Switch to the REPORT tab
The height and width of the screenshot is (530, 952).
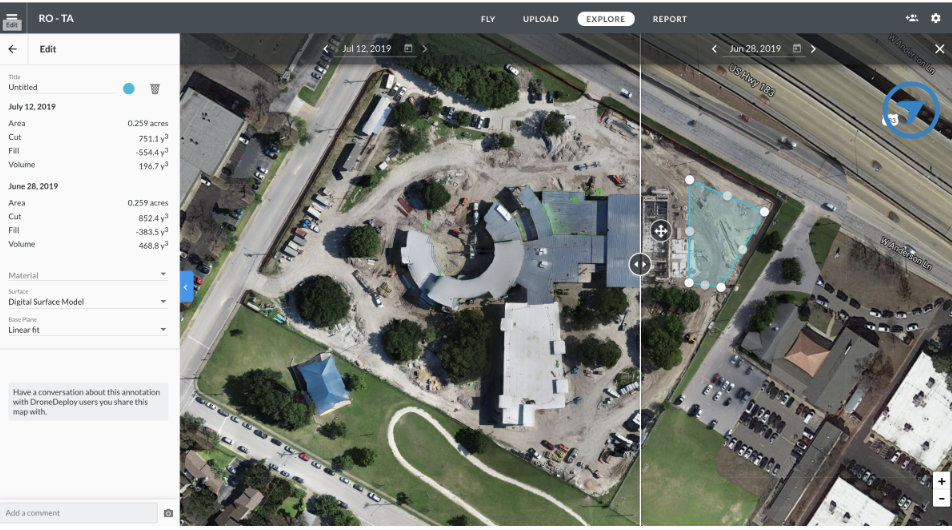coord(670,19)
